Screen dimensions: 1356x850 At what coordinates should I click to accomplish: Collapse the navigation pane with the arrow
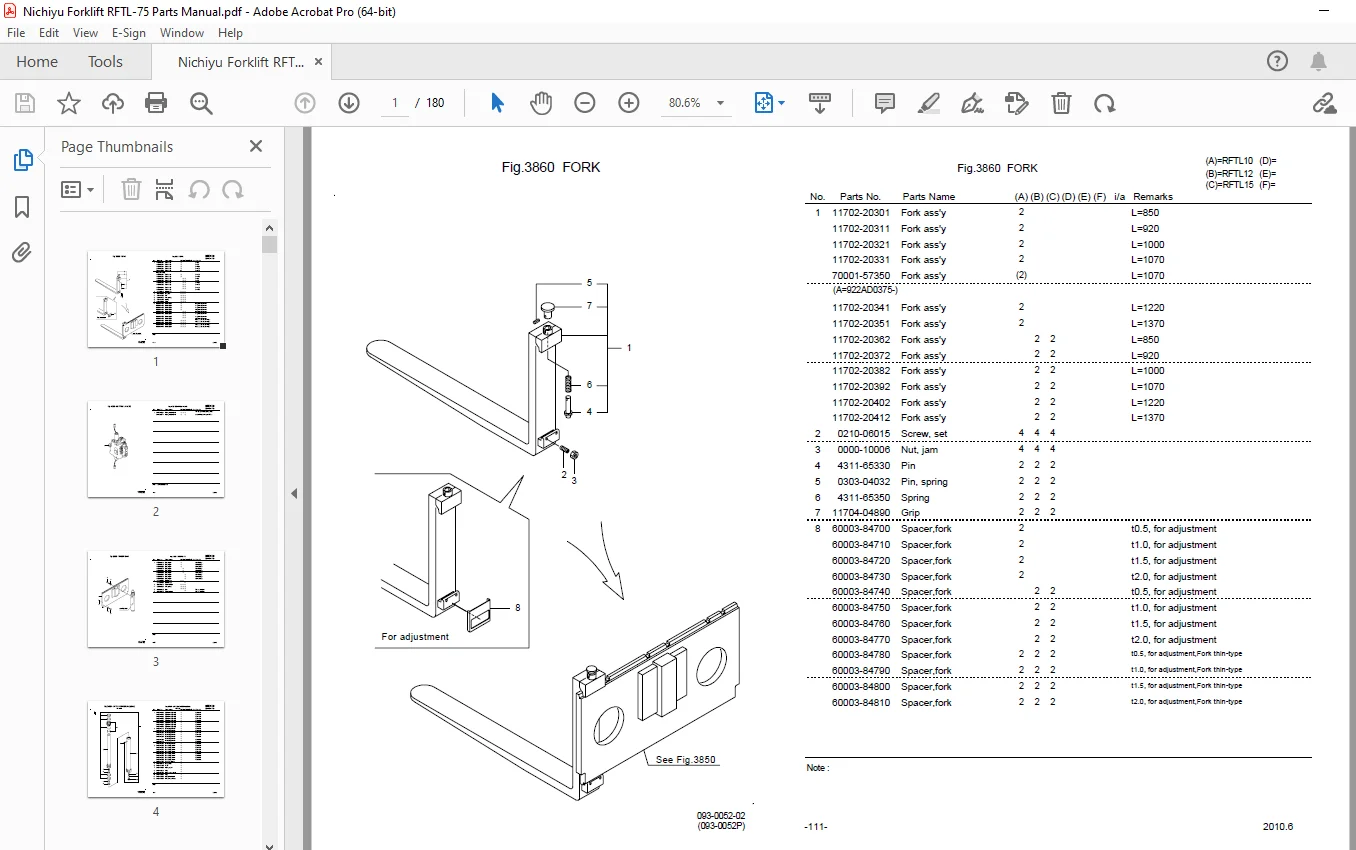295,493
